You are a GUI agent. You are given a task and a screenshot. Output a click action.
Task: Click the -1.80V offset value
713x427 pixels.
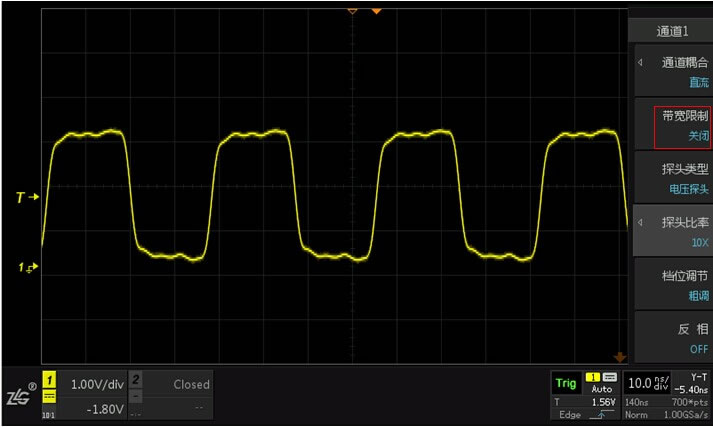pyautogui.click(x=105, y=409)
